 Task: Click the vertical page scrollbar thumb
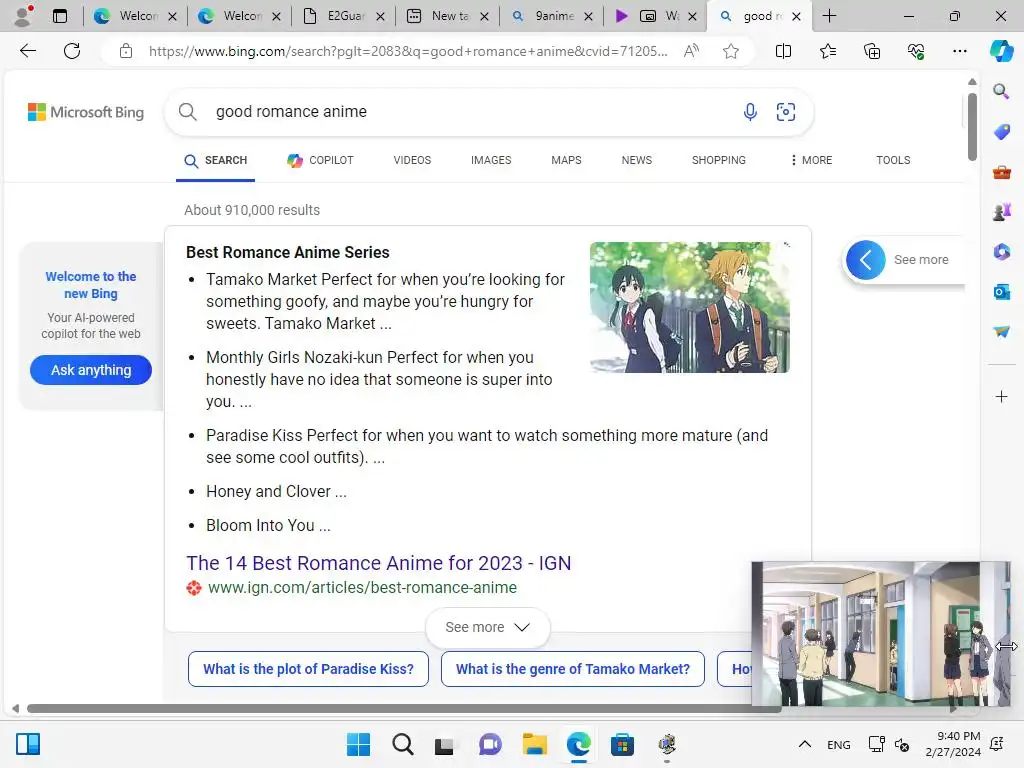(x=972, y=127)
